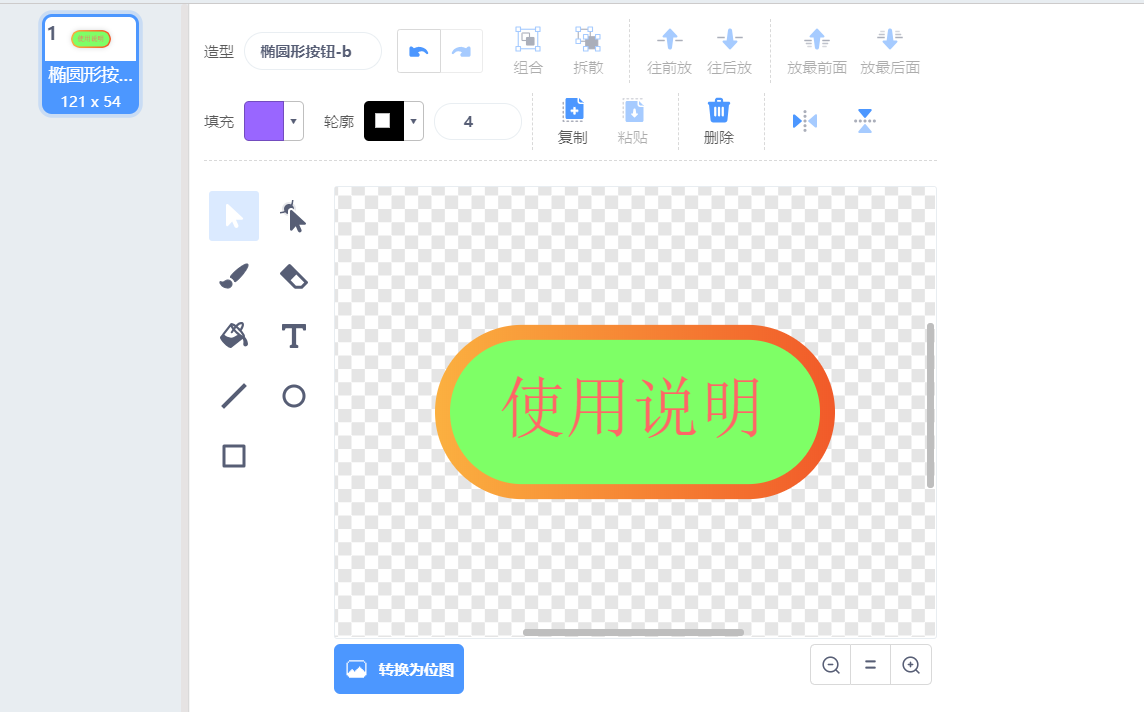Select the Eraser tool
The image size is (1144, 712).
[293, 276]
